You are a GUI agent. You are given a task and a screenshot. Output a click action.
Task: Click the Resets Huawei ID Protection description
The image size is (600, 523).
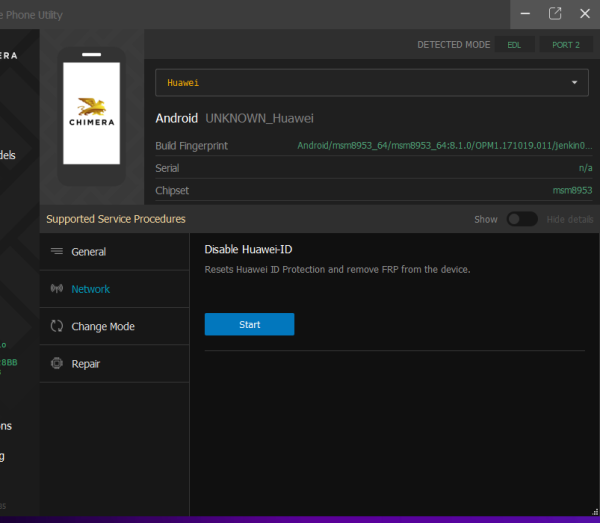coord(337,269)
